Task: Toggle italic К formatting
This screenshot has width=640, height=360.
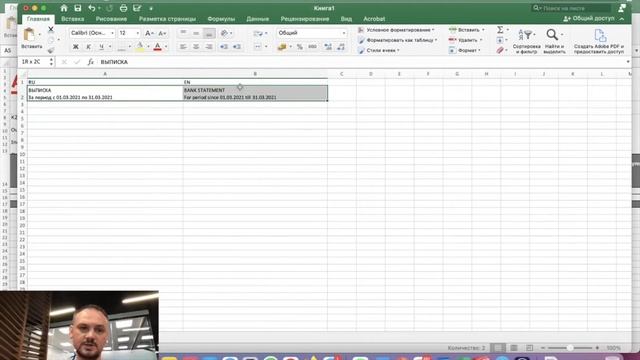Action: (x=89, y=47)
